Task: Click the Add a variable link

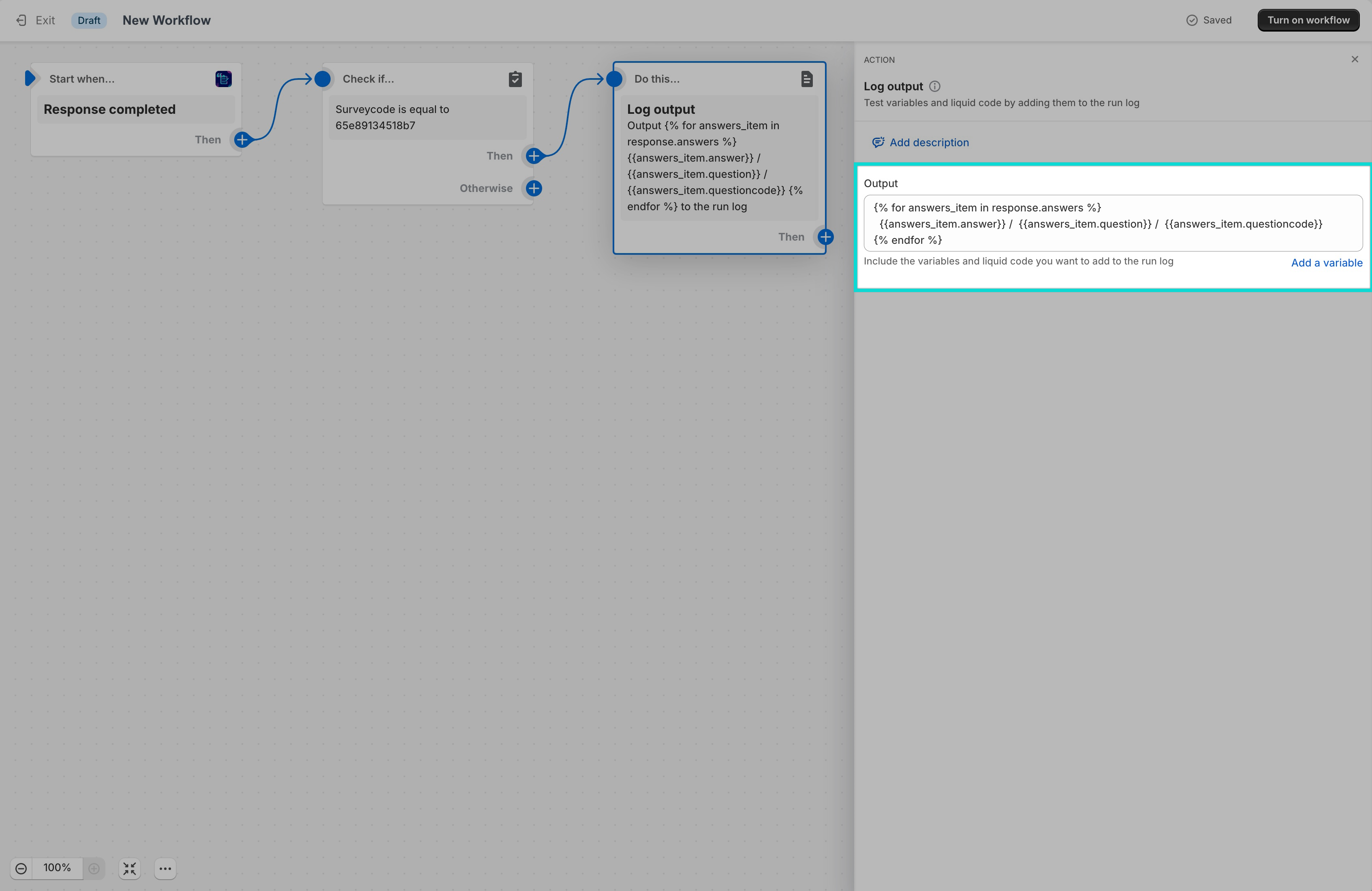Action: tap(1327, 263)
